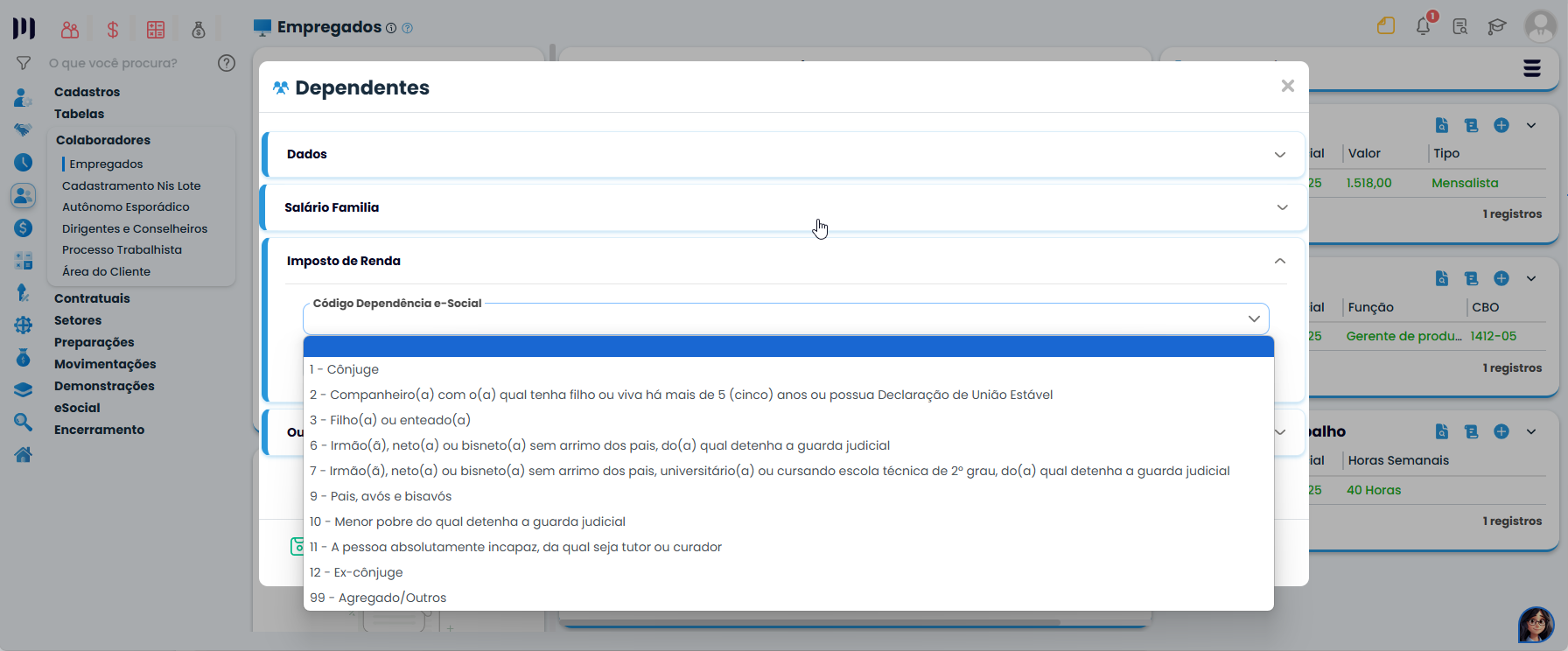
Task: Select option 7 - universitário(a)
Action: pyautogui.click(x=788, y=471)
